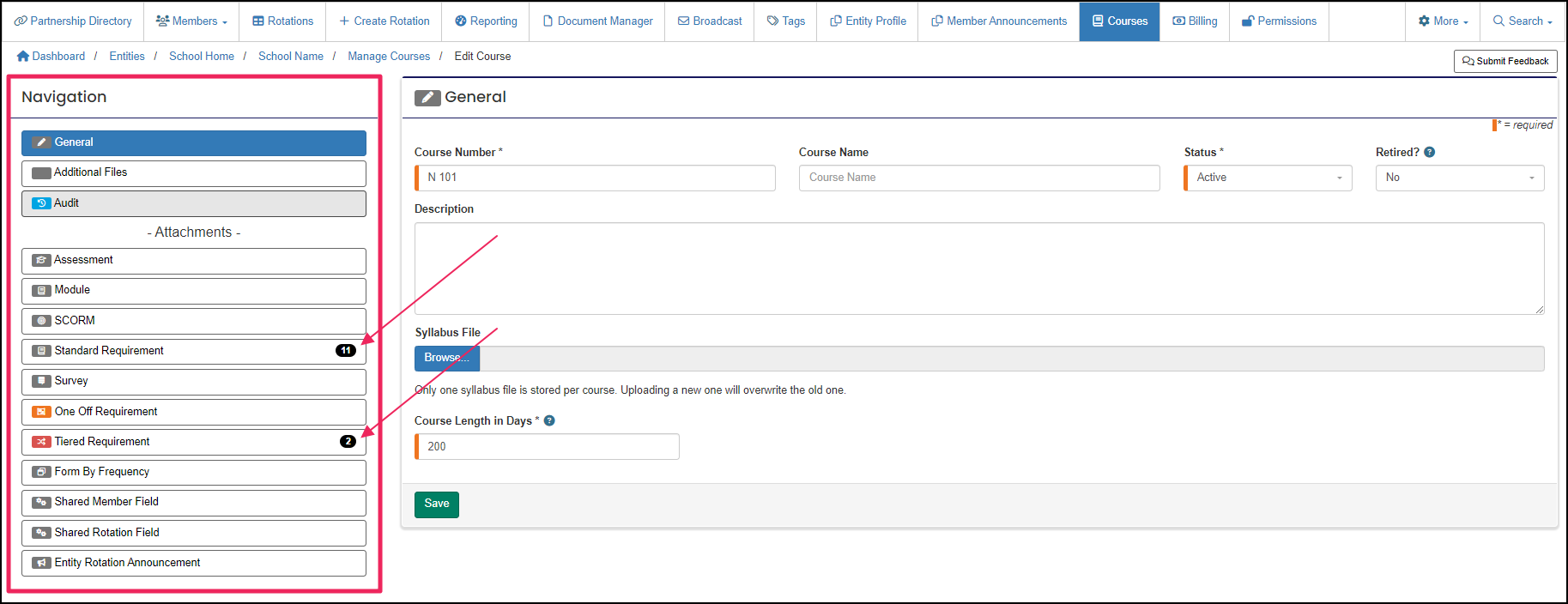This screenshot has width=1568, height=604.
Task: Click the Tiered Requirement shuffle icon
Action: (x=41, y=442)
